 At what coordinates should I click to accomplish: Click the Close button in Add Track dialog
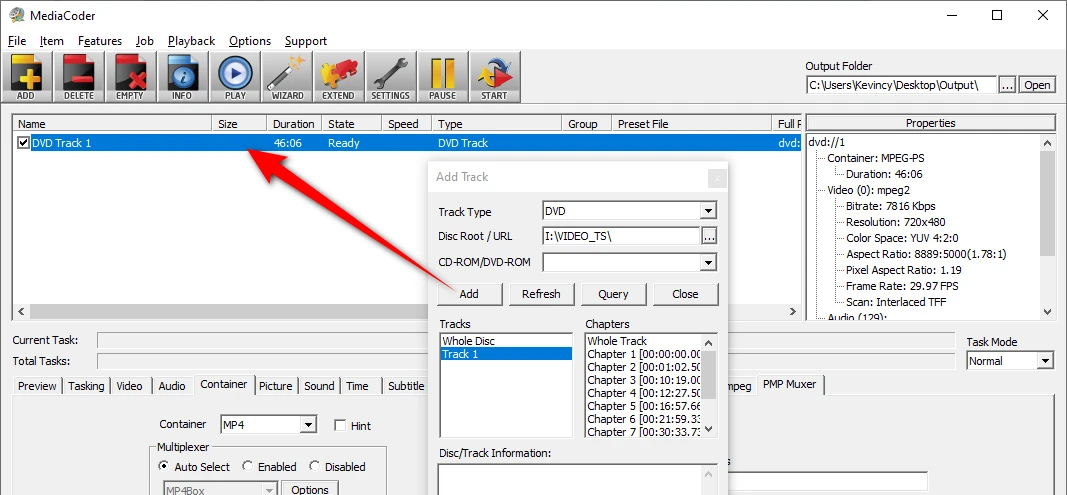coord(685,294)
